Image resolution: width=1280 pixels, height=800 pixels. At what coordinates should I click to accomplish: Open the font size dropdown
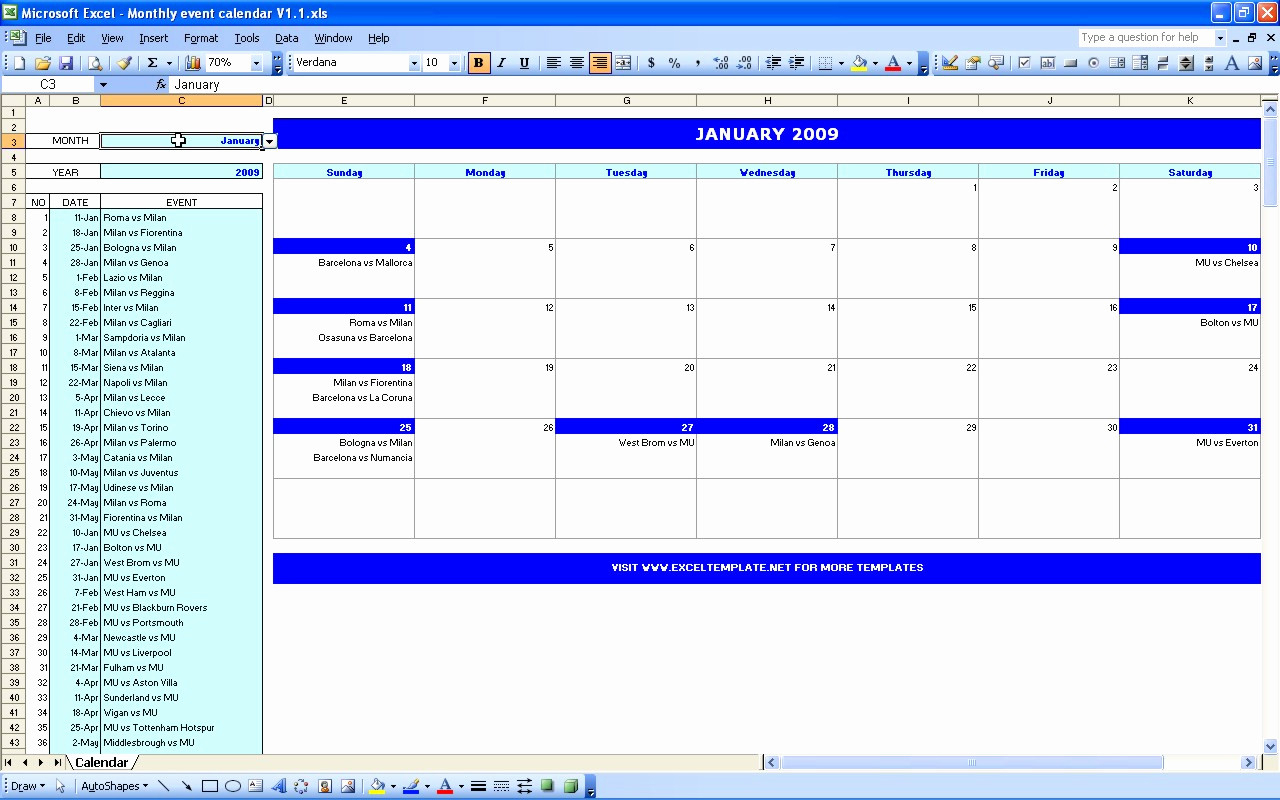(454, 63)
